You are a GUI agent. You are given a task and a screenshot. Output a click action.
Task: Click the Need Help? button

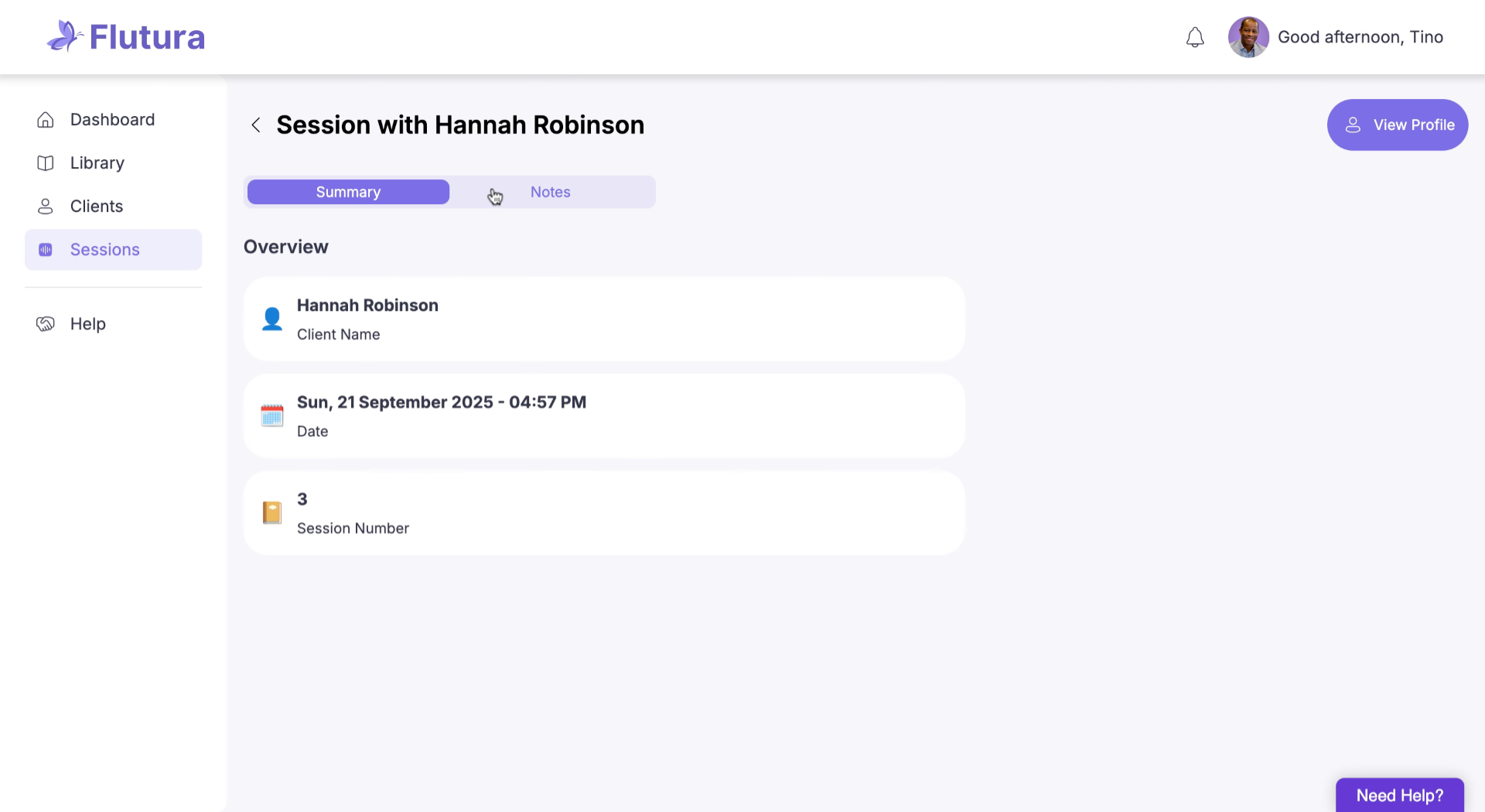click(x=1399, y=795)
